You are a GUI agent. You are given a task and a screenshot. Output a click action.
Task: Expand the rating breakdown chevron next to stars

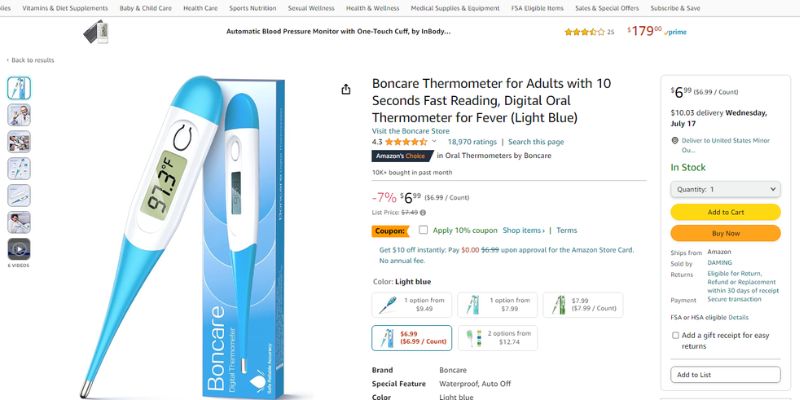(x=434, y=142)
